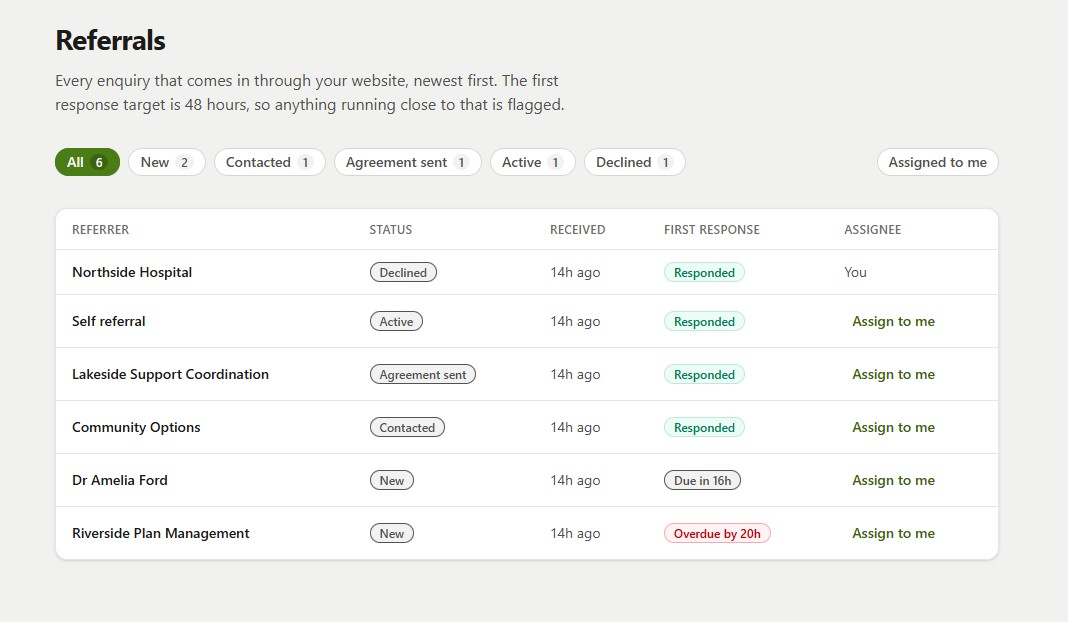
Task: Click Responded badge in Self referral row
Action: point(704,322)
